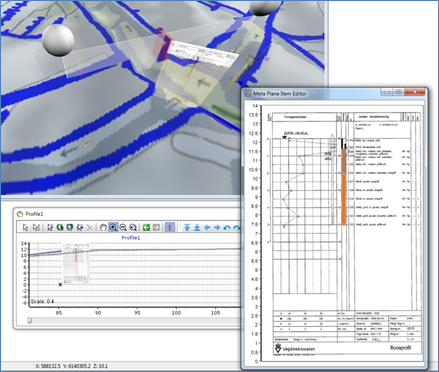Click the orange soil column in borehole log
The height and width of the screenshot is (372, 439).
(344, 199)
